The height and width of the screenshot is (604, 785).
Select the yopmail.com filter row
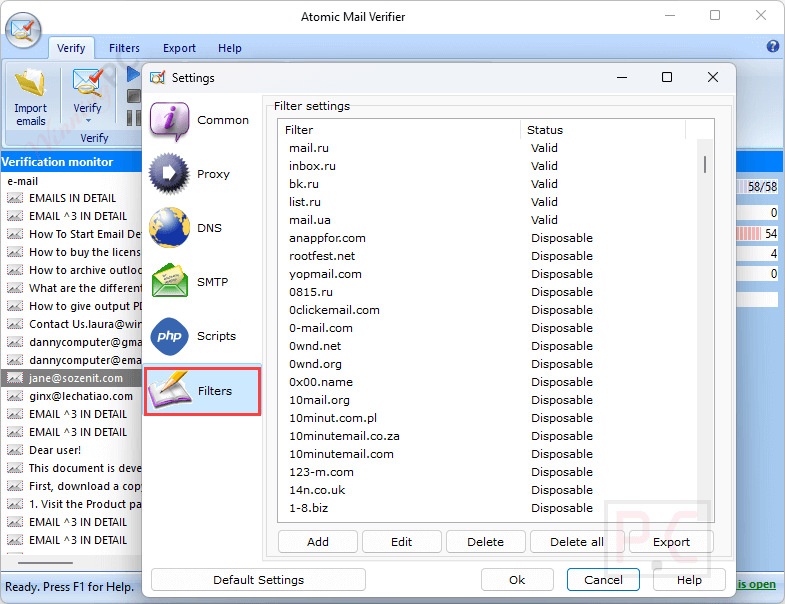(x=488, y=274)
